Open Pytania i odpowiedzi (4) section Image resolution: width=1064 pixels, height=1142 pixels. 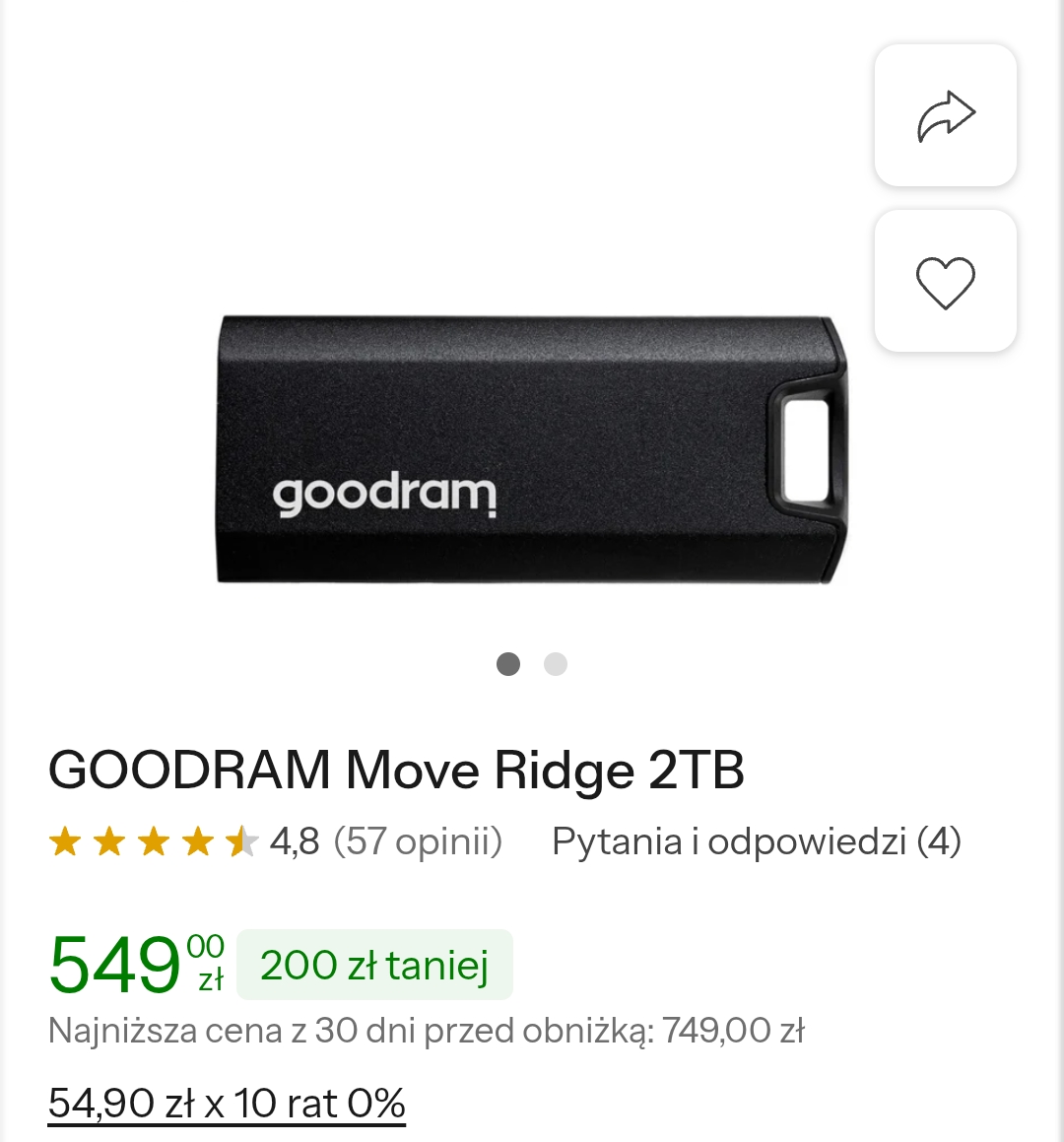click(756, 842)
